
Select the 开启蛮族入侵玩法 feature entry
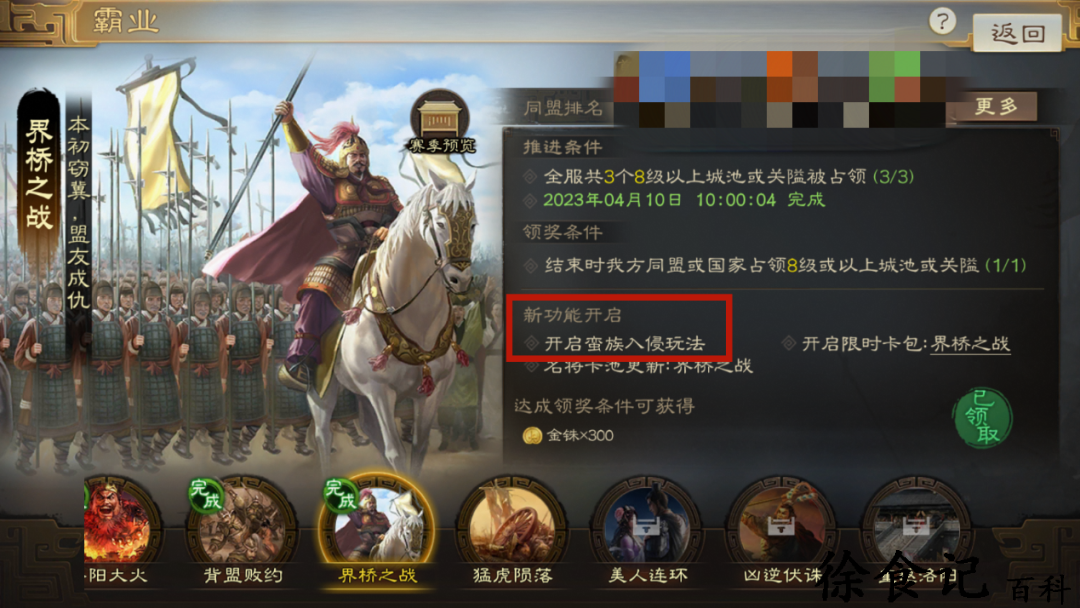[x=625, y=344]
